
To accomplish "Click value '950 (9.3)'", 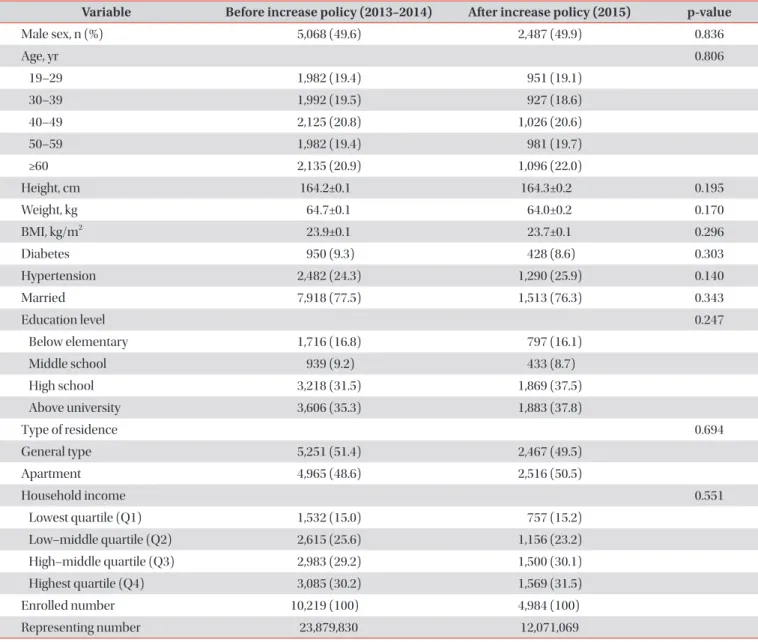I will point(330,254).
